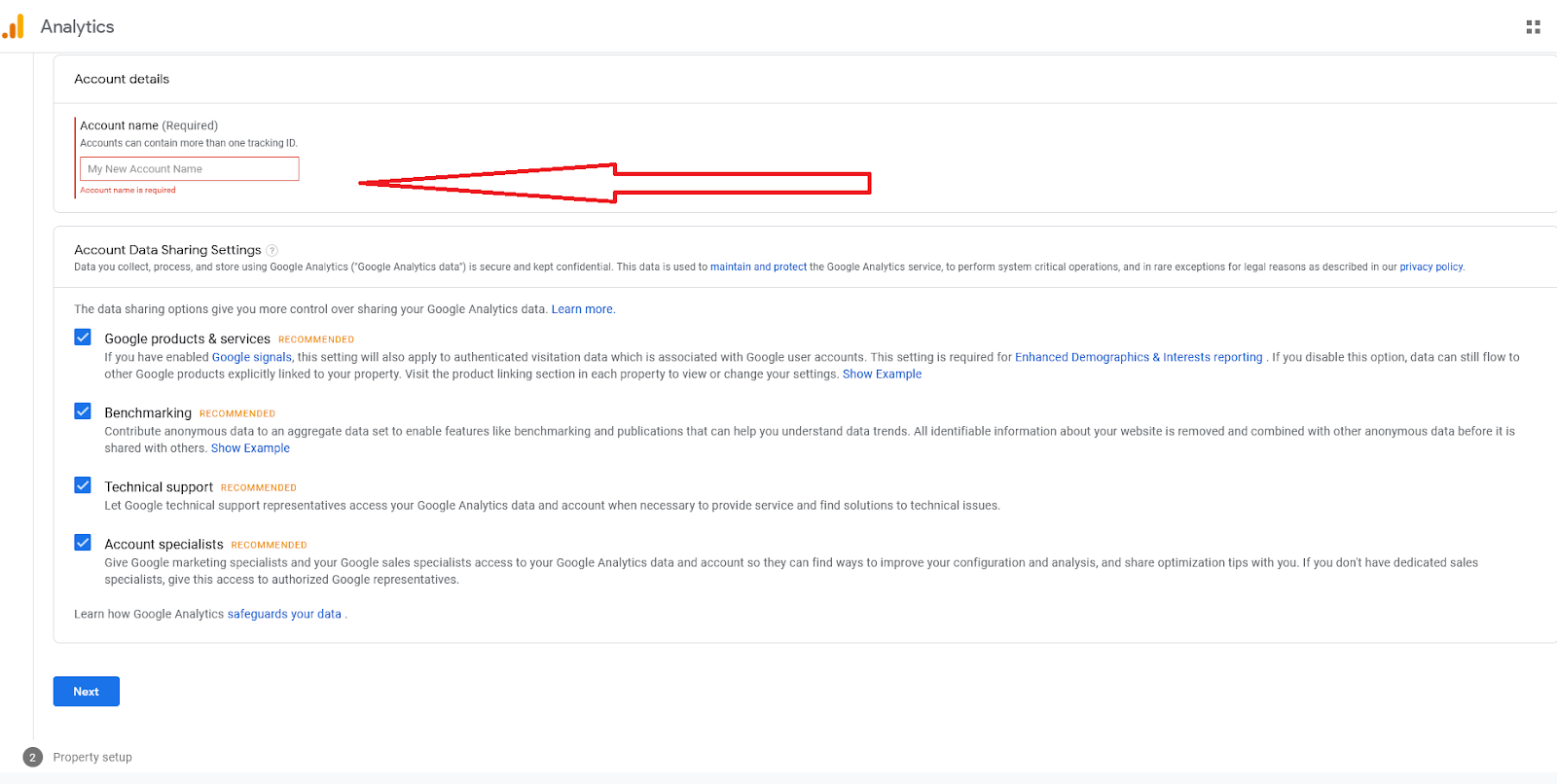Open the maintain and protect link
Viewport: 1557px width, 784px height.
758,267
